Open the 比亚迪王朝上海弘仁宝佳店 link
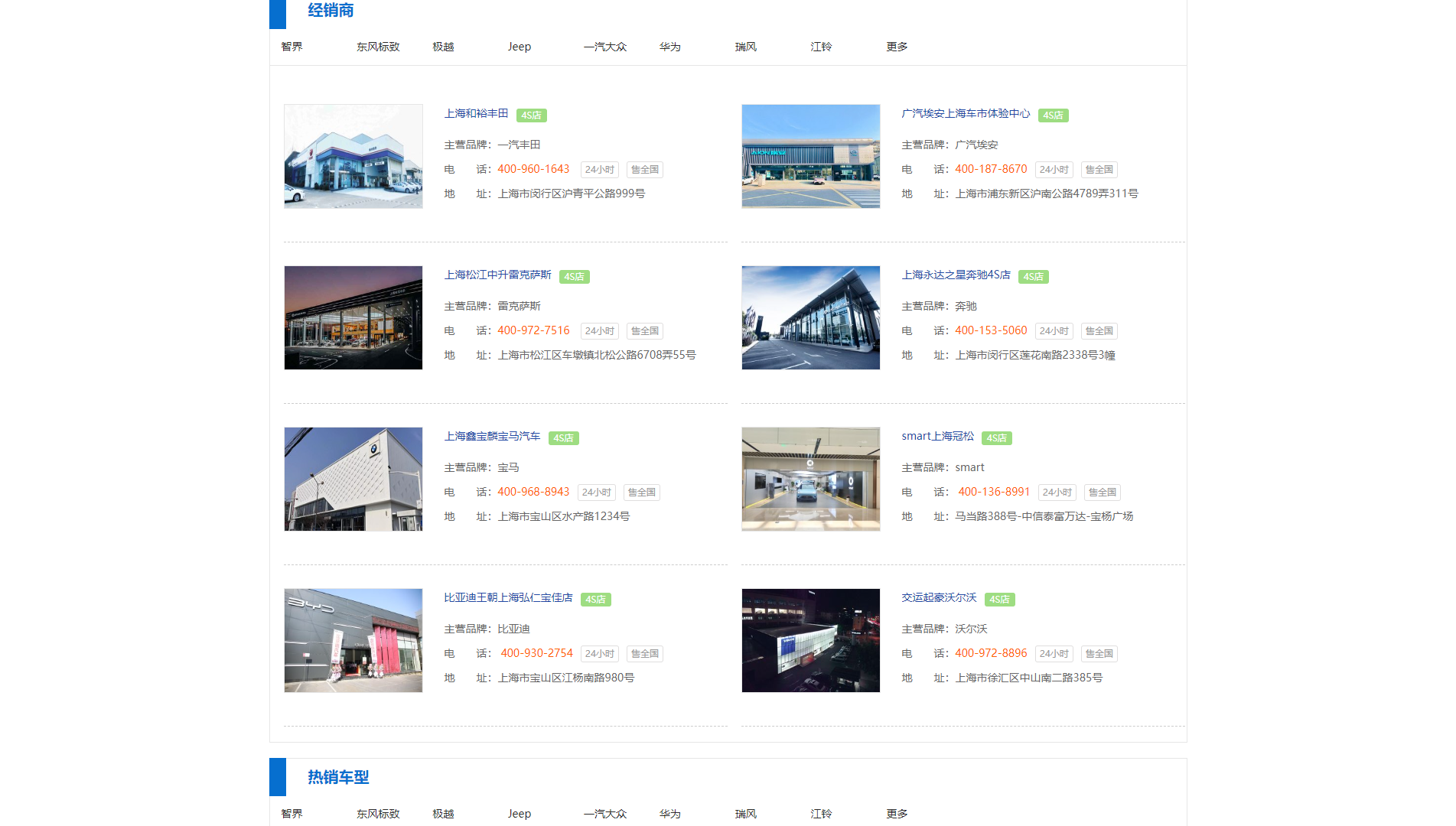Screen dimensions: 1456x826 pos(508,597)
